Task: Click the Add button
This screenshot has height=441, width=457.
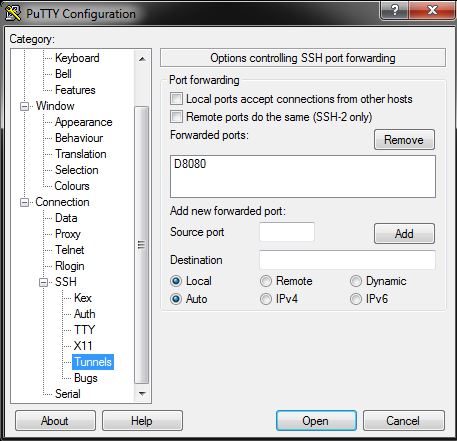Action: (x=404, y=234)
